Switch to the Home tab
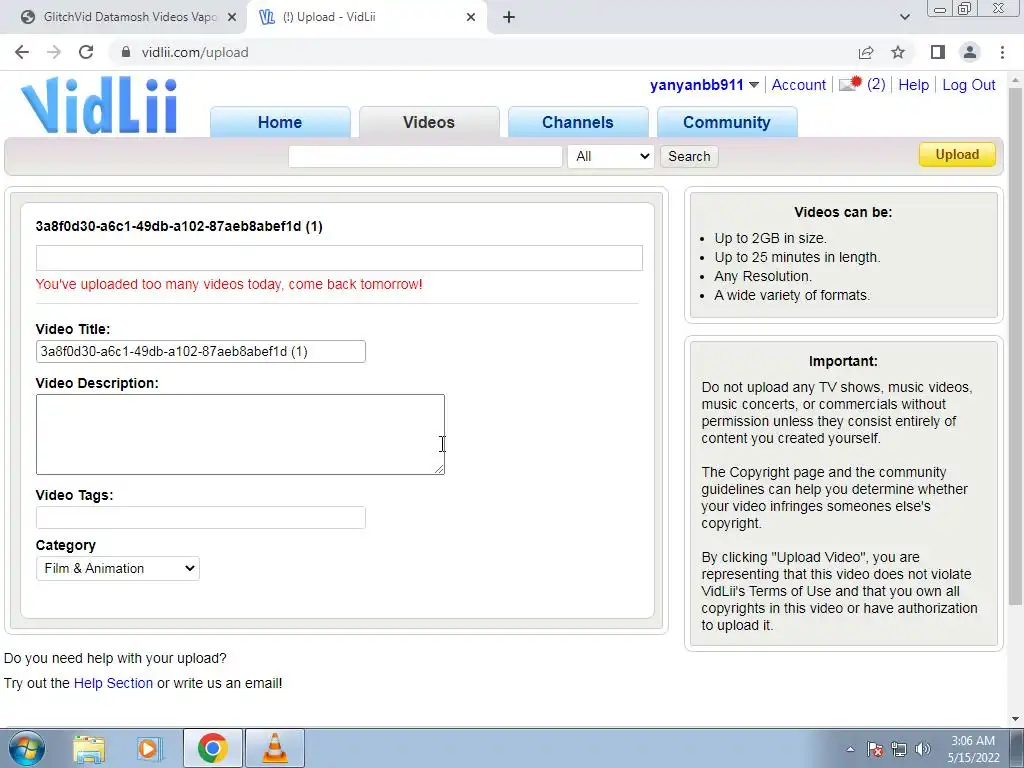 (x=280, y=122)
